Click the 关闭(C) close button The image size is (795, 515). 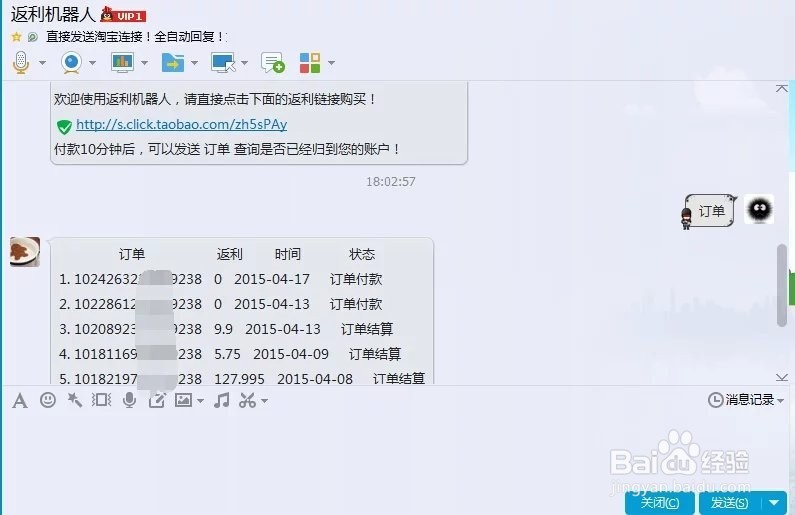tap(660, 503)
